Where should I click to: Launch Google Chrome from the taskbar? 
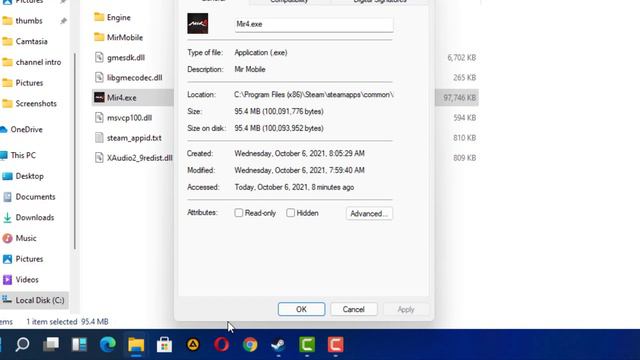pos(250,345)
